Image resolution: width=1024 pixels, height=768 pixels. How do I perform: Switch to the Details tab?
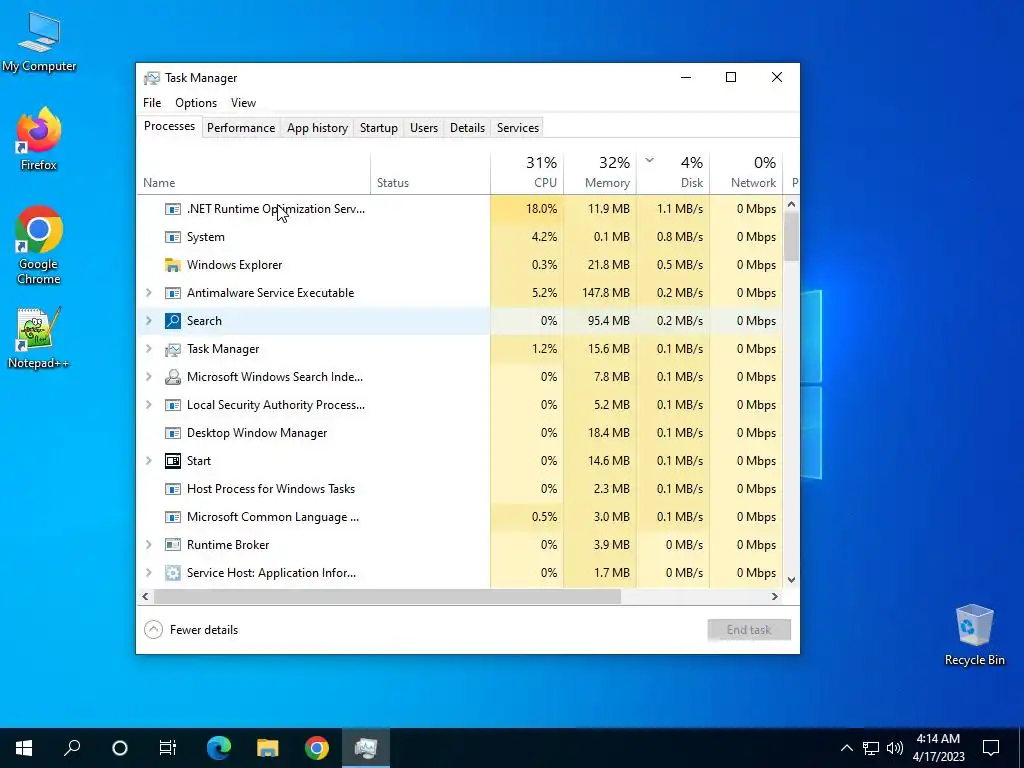coord(468,128)
